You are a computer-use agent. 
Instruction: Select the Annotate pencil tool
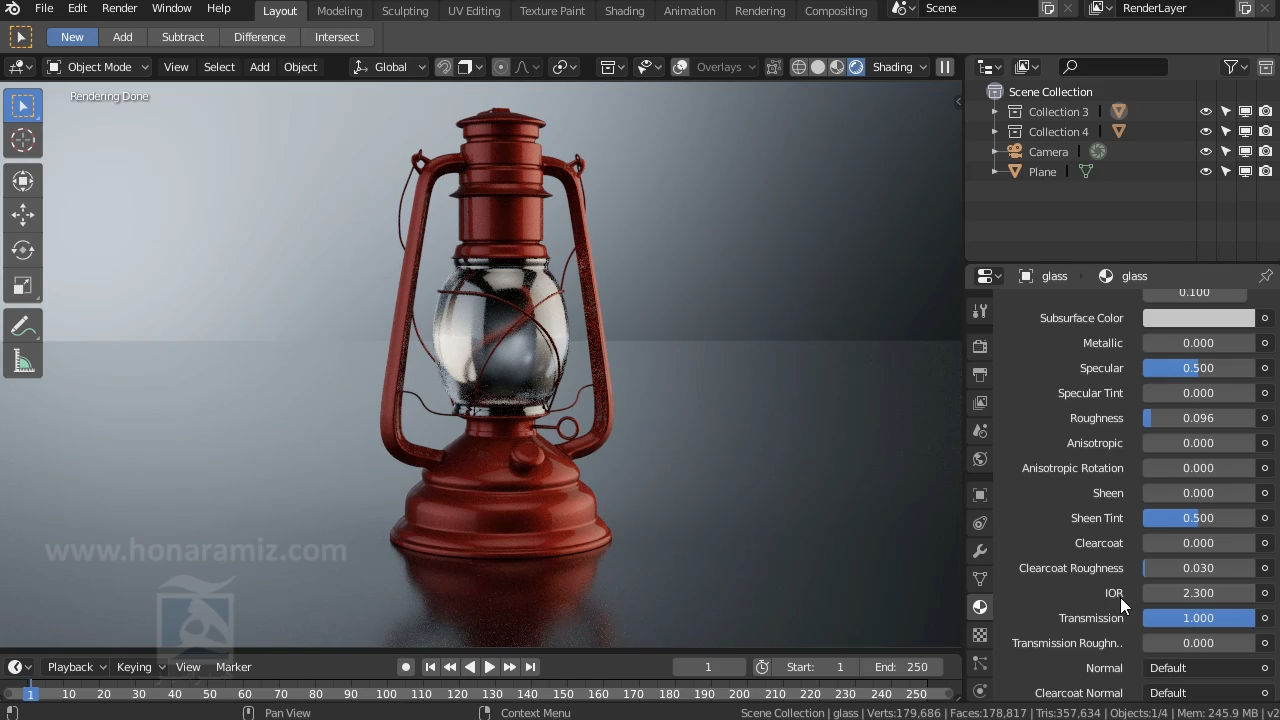click(x=23, y=326)
